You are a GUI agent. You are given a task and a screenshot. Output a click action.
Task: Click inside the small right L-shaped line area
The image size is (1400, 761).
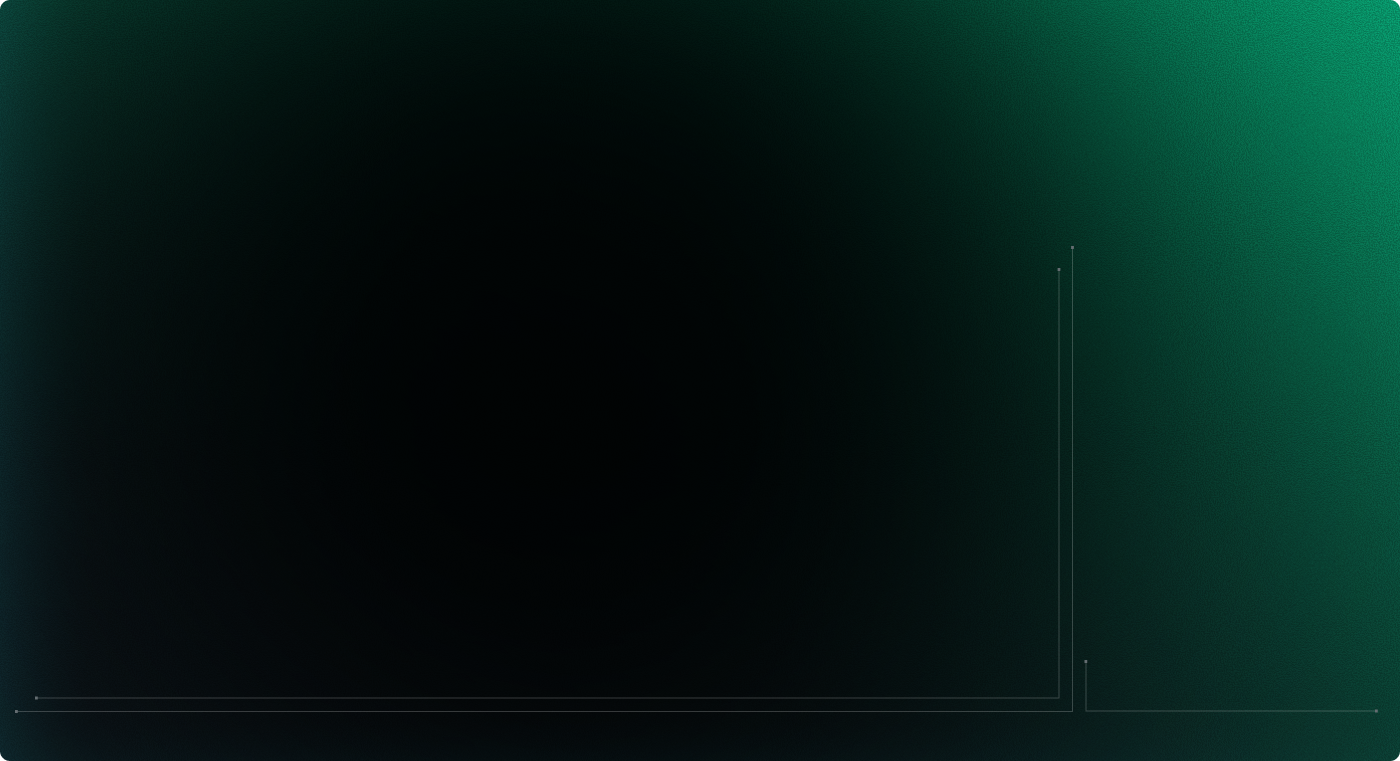1230,686
